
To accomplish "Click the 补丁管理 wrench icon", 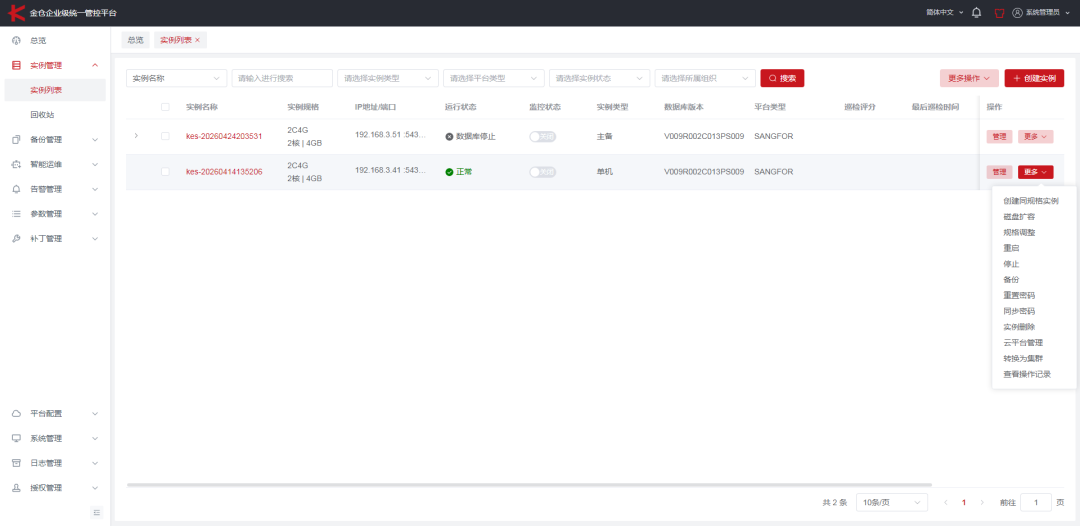I will [17, 239].
